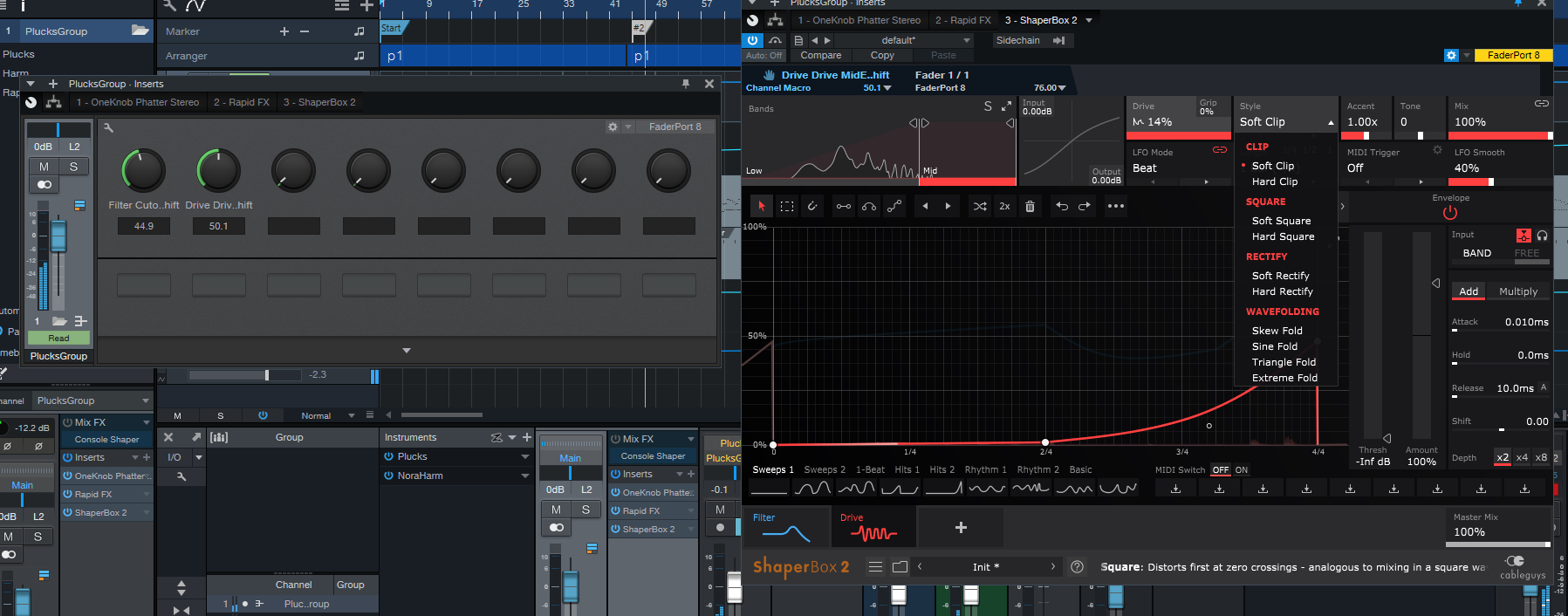Screen dimensions: 1568x616
Task: Click the Envelope power icon
Action: [1450, 212]
